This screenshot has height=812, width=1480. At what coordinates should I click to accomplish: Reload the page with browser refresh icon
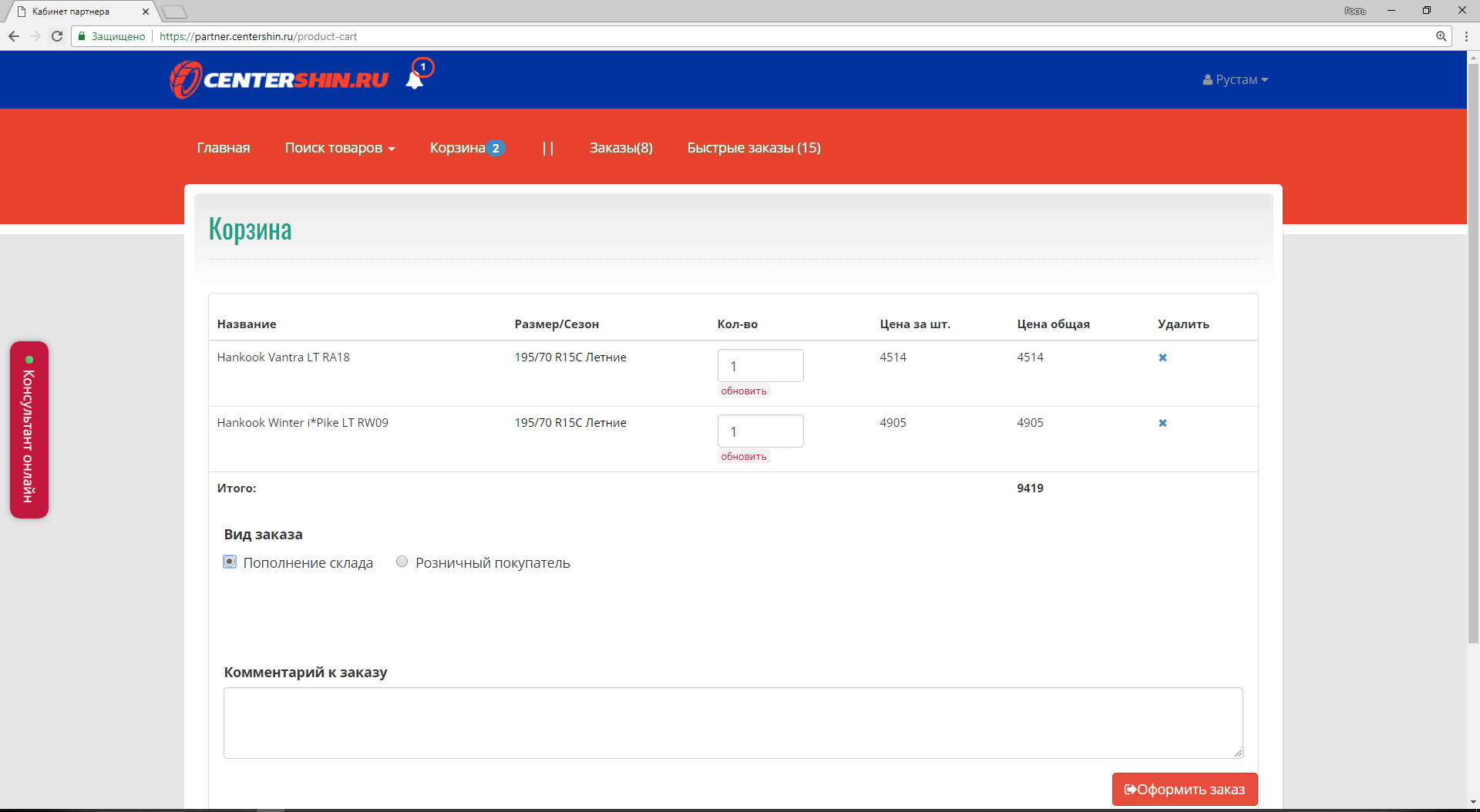(x=57, y=36)
